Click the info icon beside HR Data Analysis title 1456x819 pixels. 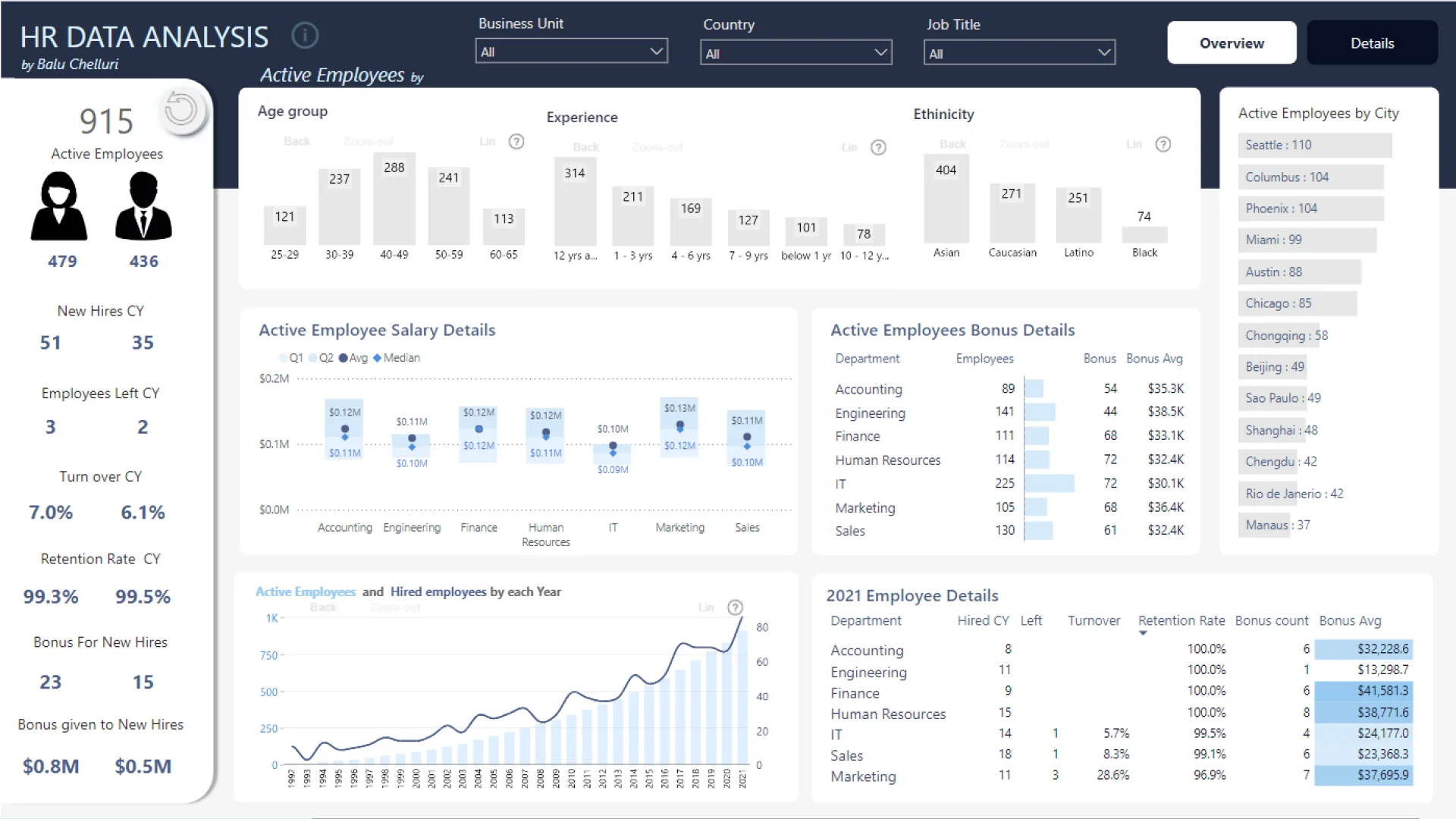[305, 36]
